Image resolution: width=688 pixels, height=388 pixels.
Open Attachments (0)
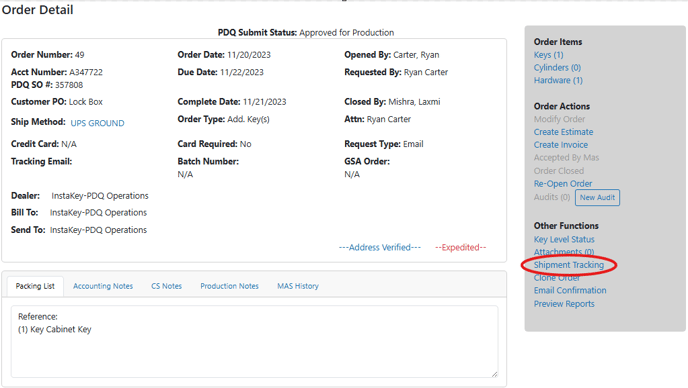click(x=564, y=252)
